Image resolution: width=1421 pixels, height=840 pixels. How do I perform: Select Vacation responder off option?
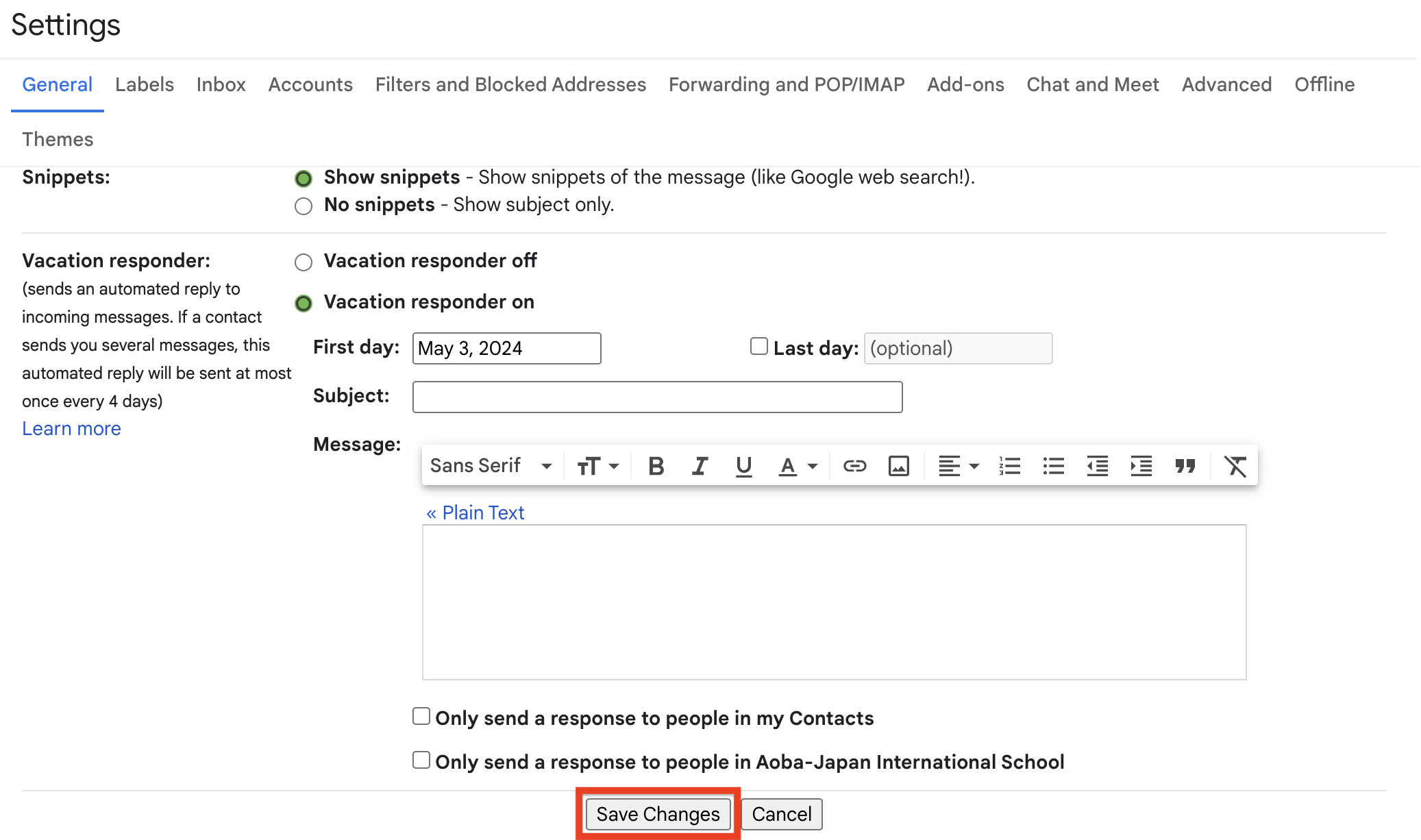click(304, 262)
